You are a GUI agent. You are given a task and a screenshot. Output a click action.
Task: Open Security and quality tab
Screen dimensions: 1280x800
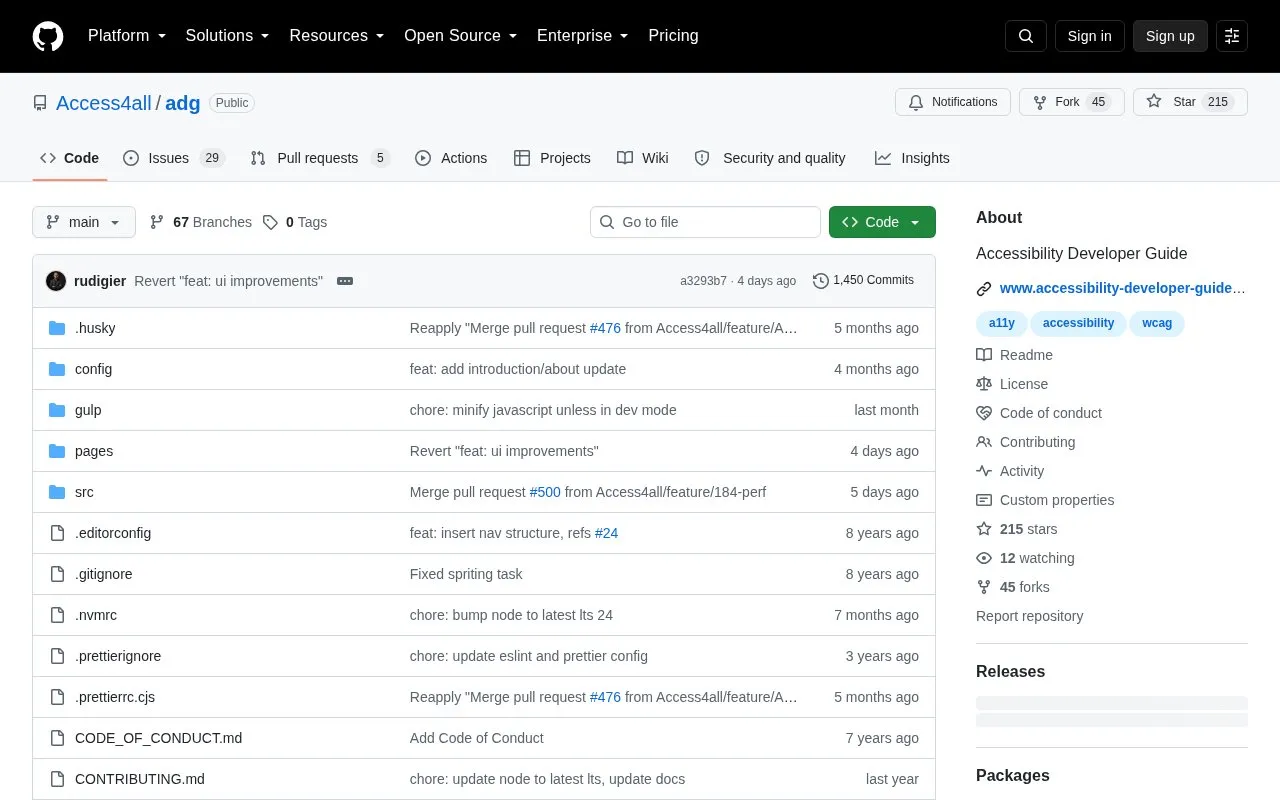coord(770,158)
